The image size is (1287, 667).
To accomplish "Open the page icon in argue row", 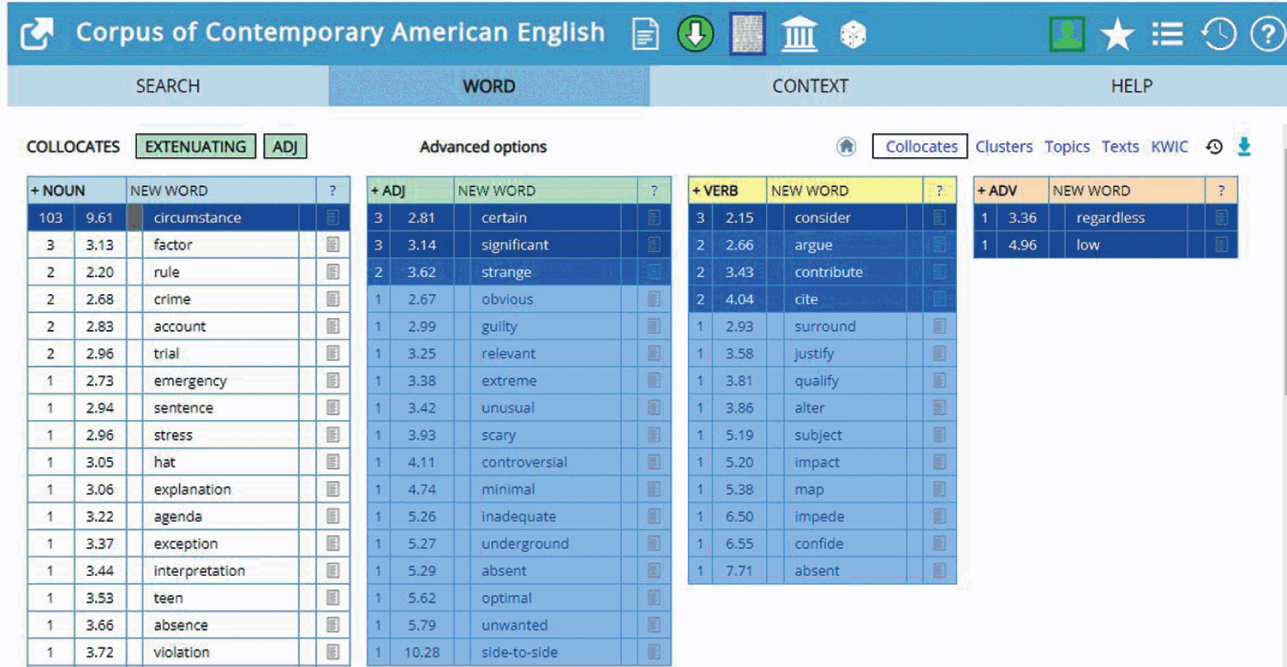I will 939,244.
